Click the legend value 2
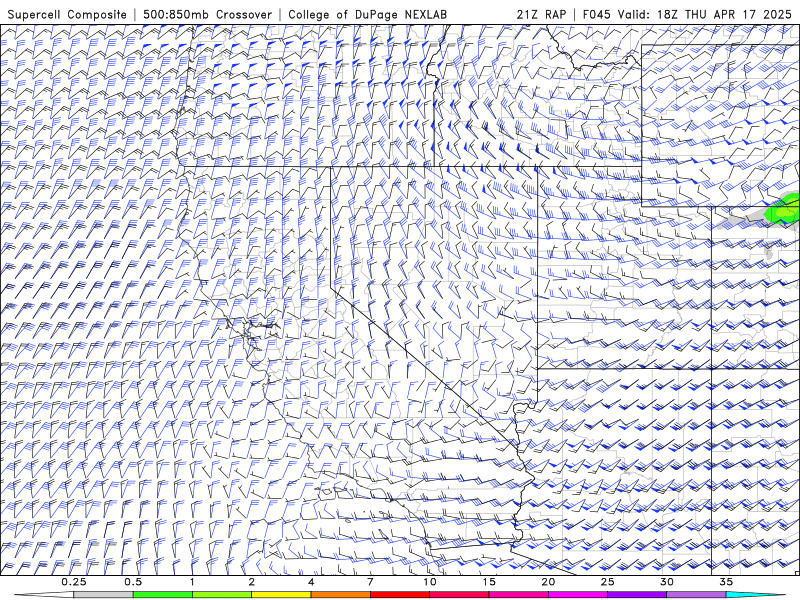800x600 pixels. pyautogui.click(x=252, y=582)
